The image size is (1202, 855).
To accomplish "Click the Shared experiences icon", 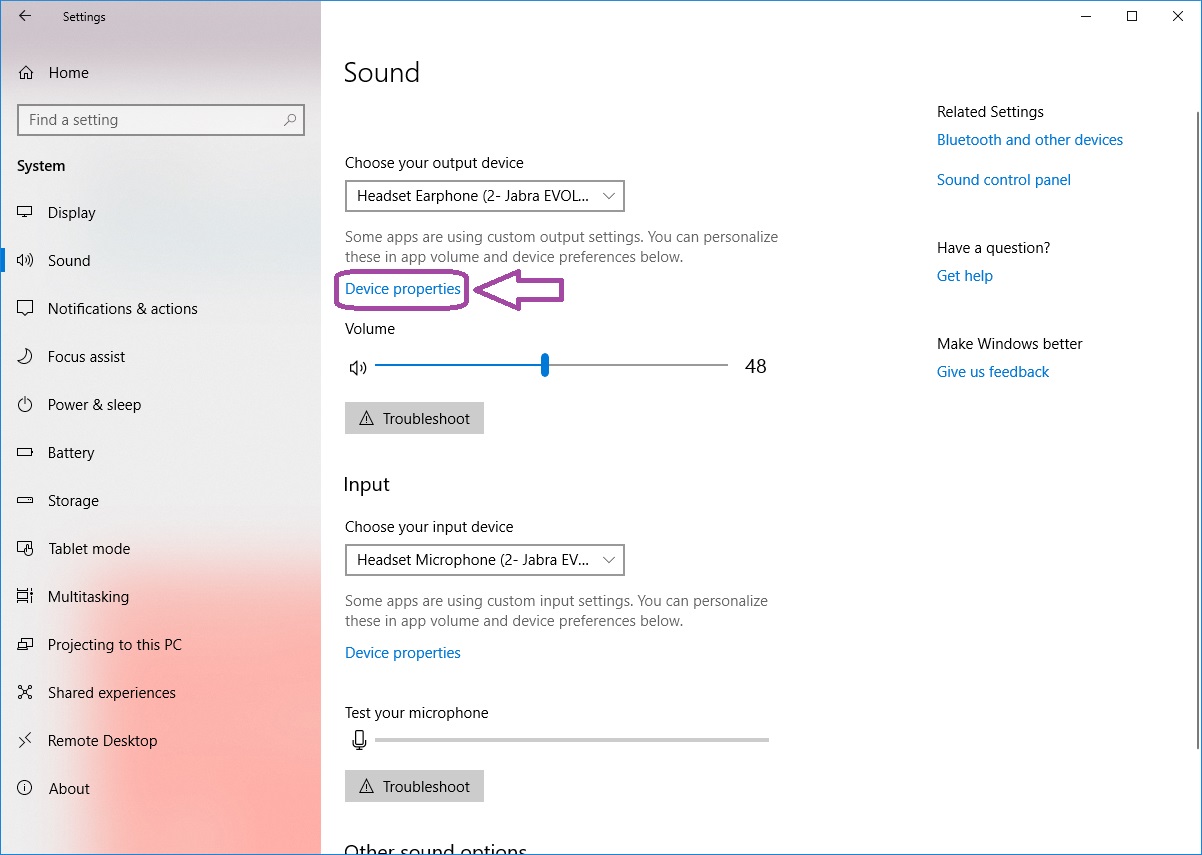I will (26, 693).
